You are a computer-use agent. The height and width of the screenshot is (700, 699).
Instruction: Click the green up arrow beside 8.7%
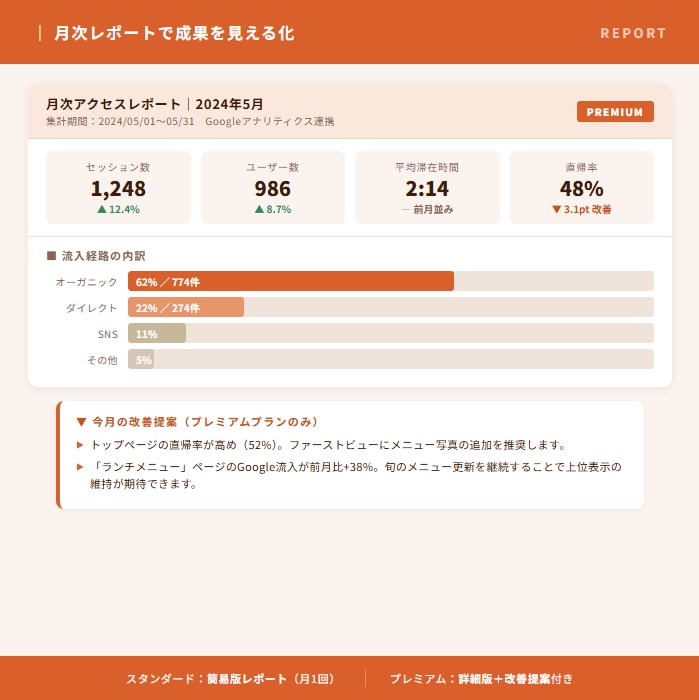[x=259, y=209]
